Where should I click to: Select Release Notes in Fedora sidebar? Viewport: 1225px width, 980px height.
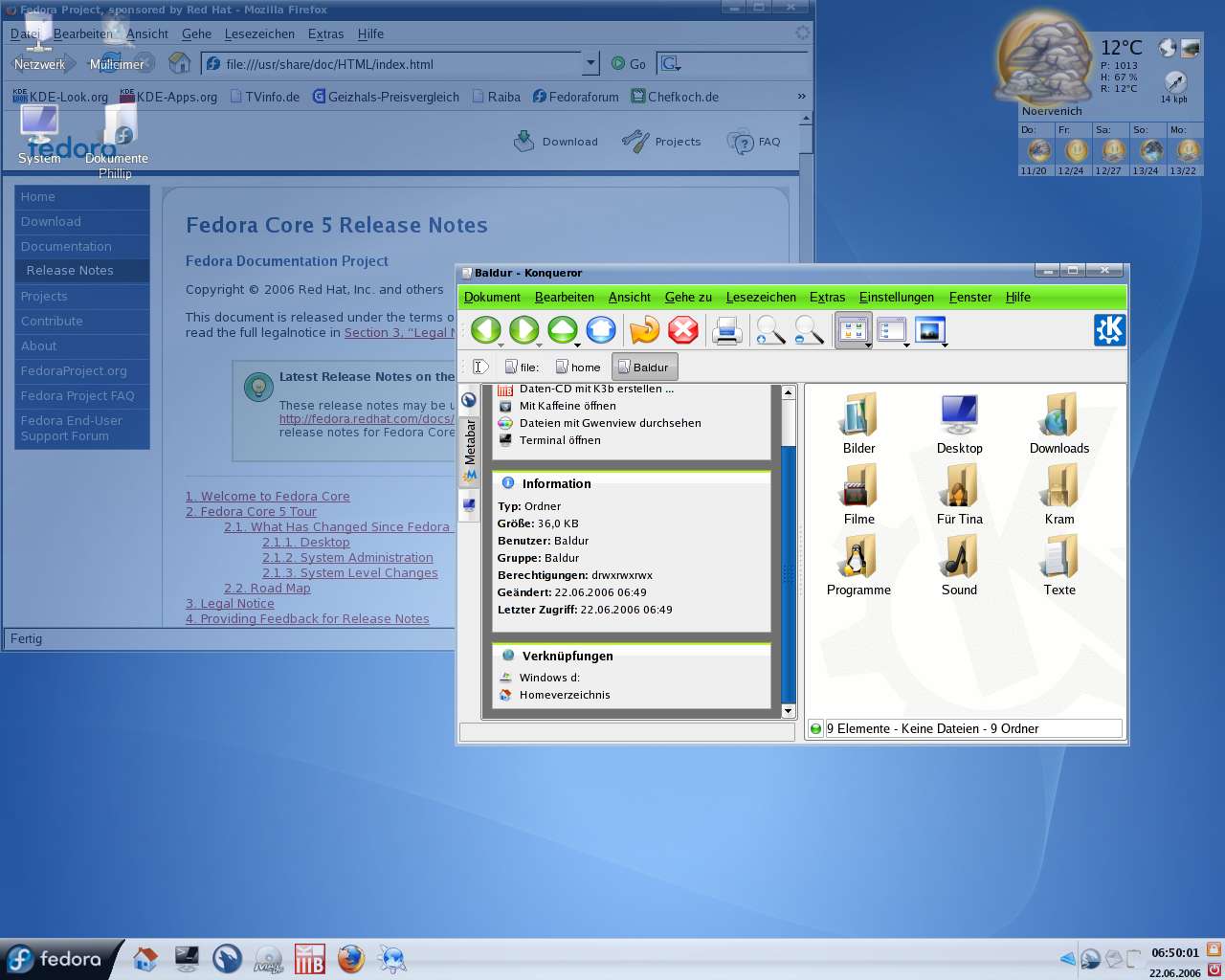tap(82, 271)
